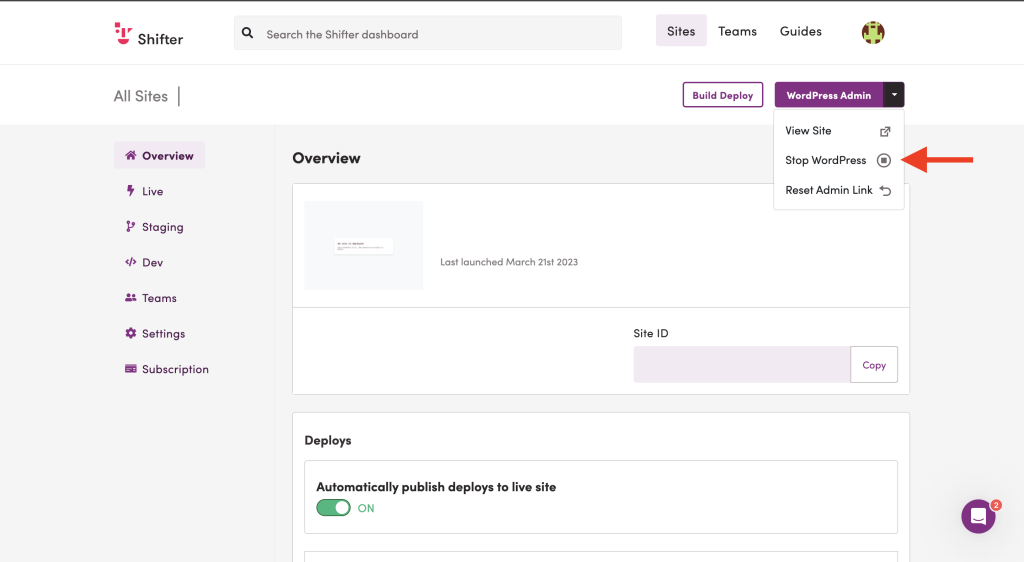This screenshot has width=1024, height=562.
Task: Click the home icon next to Overview
Action: [131, 155]
